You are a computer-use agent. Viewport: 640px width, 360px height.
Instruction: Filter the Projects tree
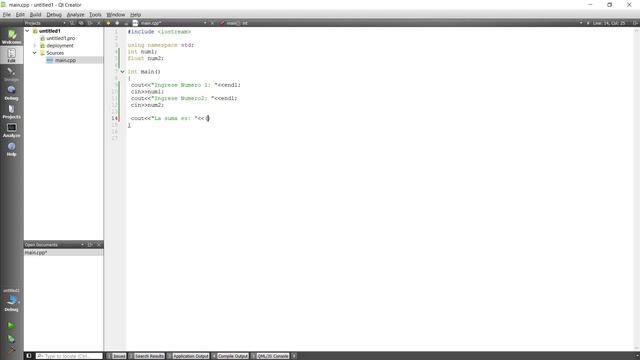pos(72,23)
